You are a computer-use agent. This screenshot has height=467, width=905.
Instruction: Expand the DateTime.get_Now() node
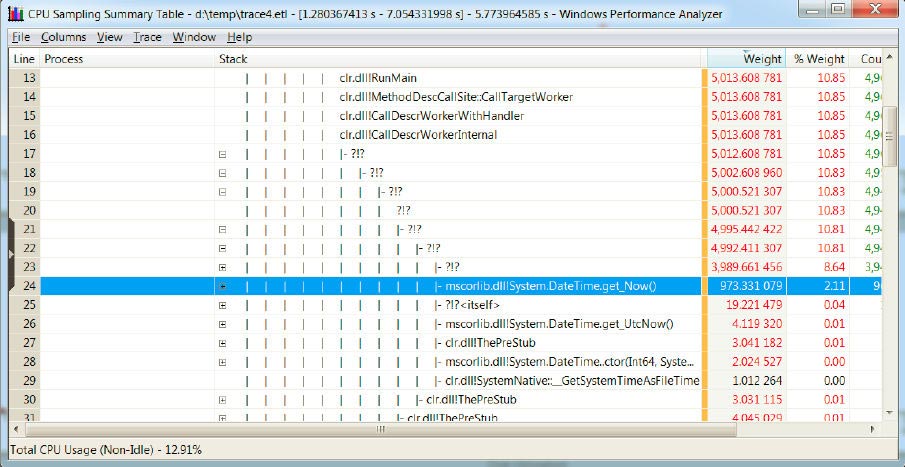[x=223, y=286]
